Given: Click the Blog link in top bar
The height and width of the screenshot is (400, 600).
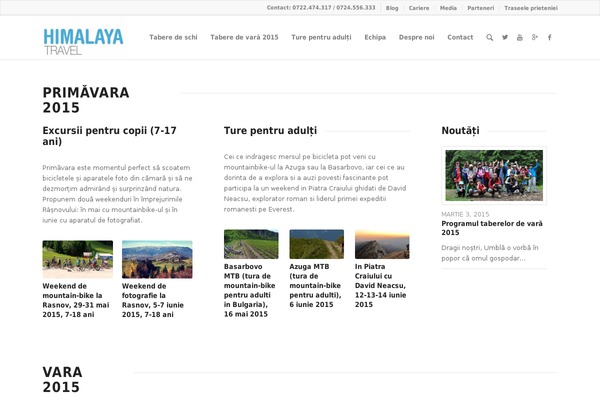Looking at the screenshot, I should click(x=391, y=7).
